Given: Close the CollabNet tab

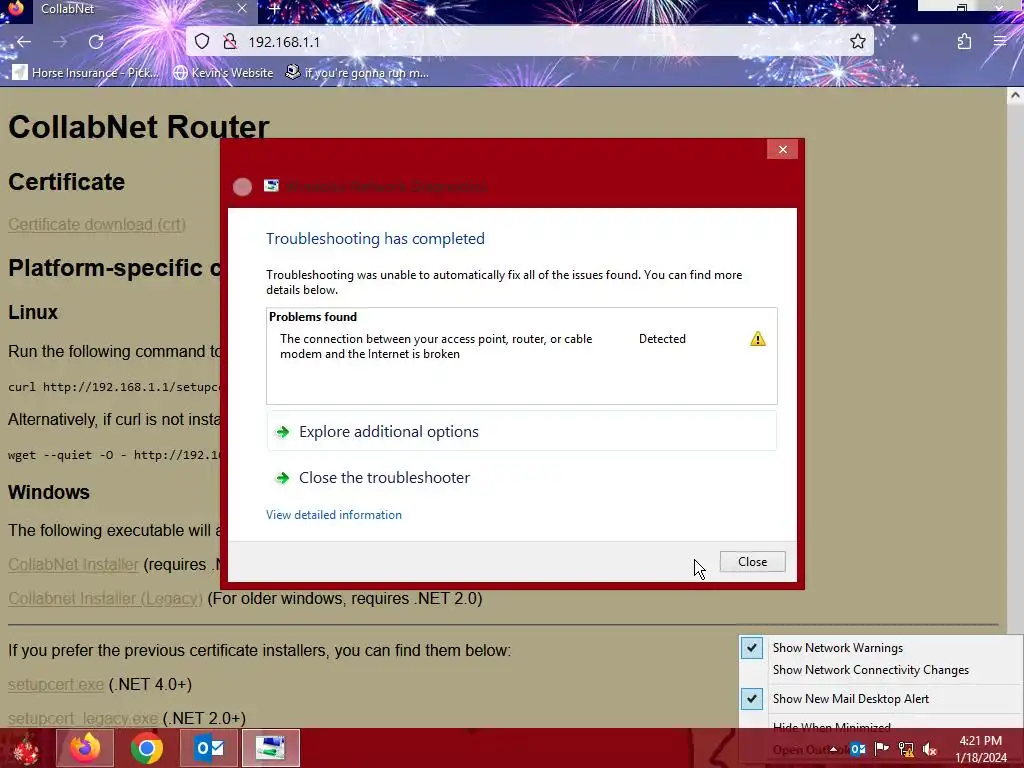Looking at the screenshot, I should [242, 8].
